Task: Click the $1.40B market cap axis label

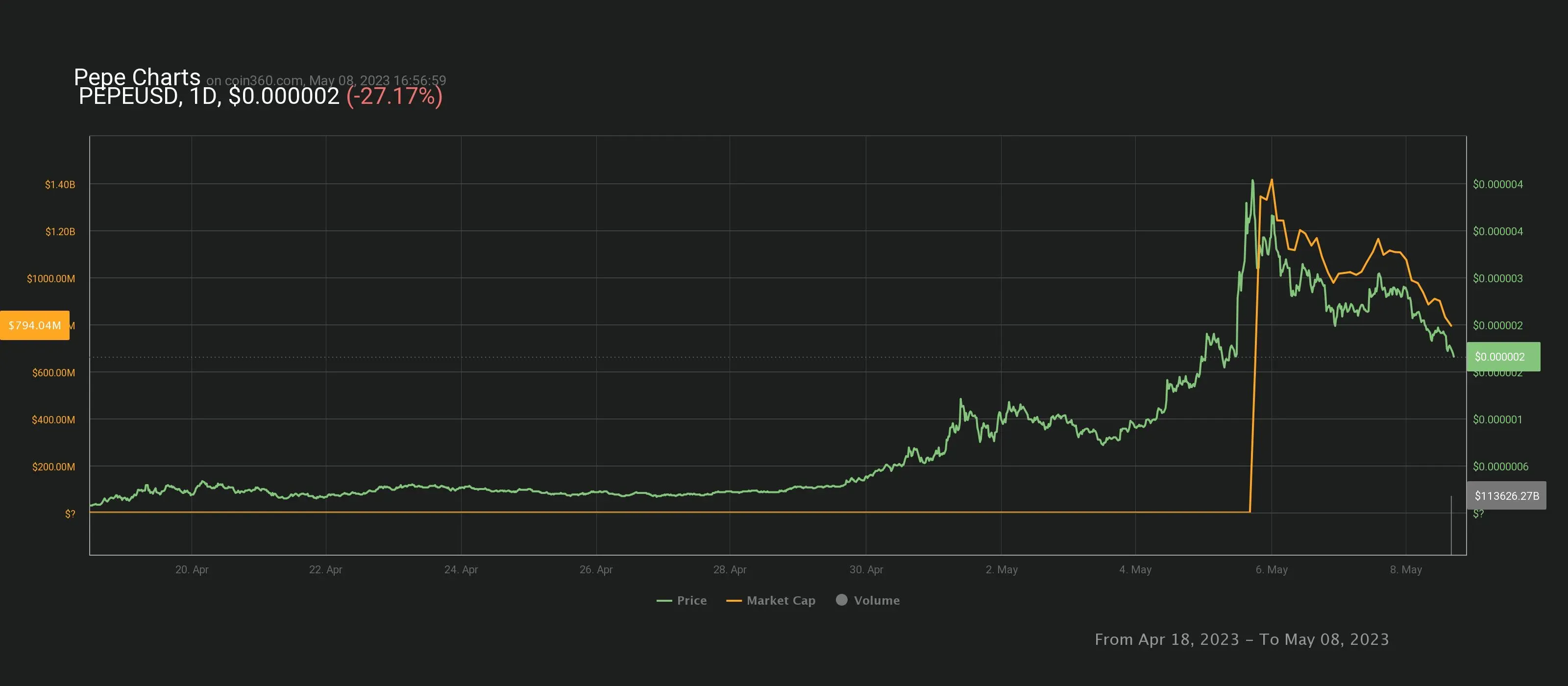Action: 60,184
